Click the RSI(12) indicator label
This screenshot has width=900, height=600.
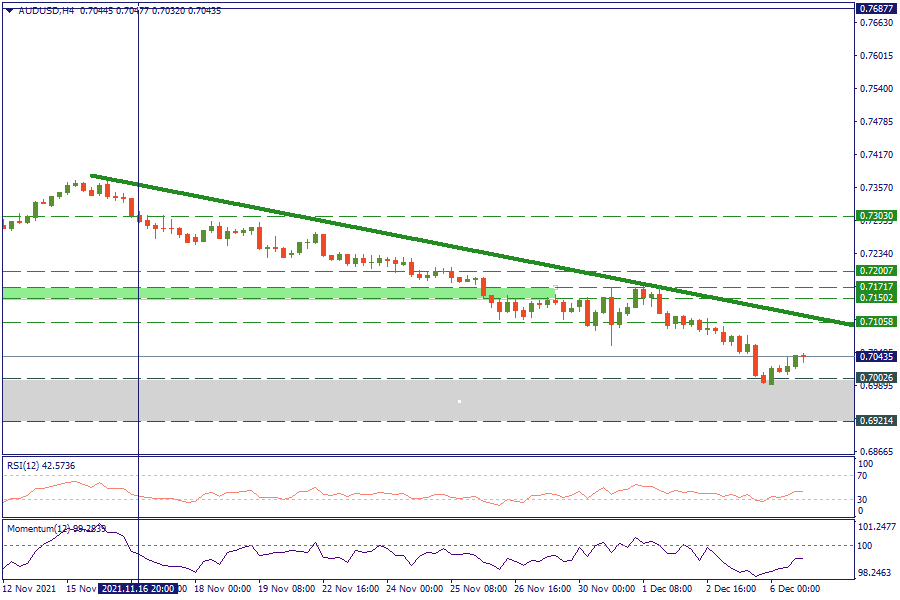[40, 465]
